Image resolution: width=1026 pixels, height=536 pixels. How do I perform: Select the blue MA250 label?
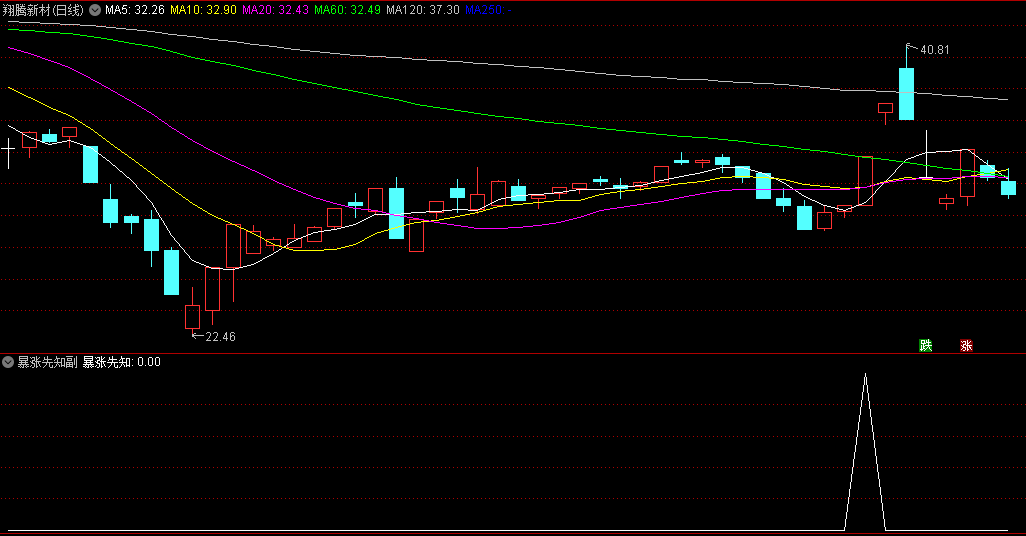click(x=488, y=10)
